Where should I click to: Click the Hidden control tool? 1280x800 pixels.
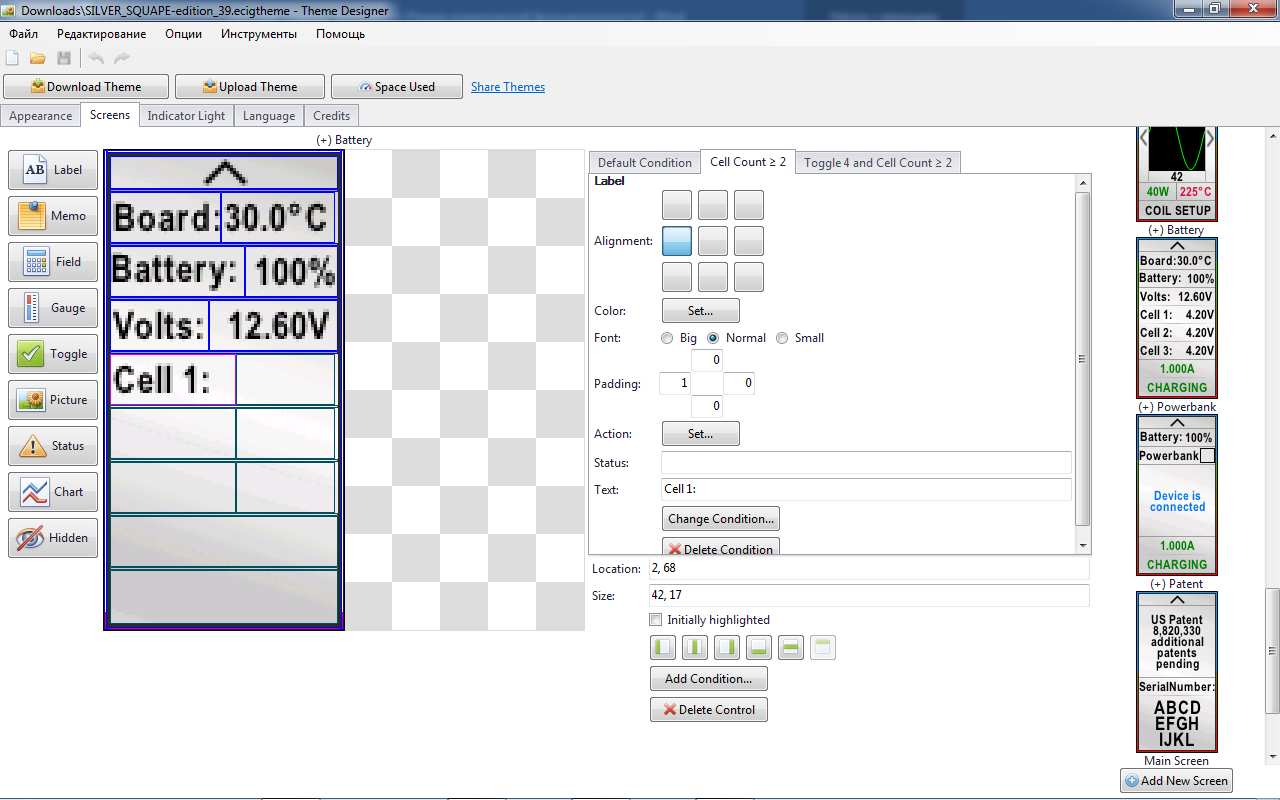[x=53, y=538]
